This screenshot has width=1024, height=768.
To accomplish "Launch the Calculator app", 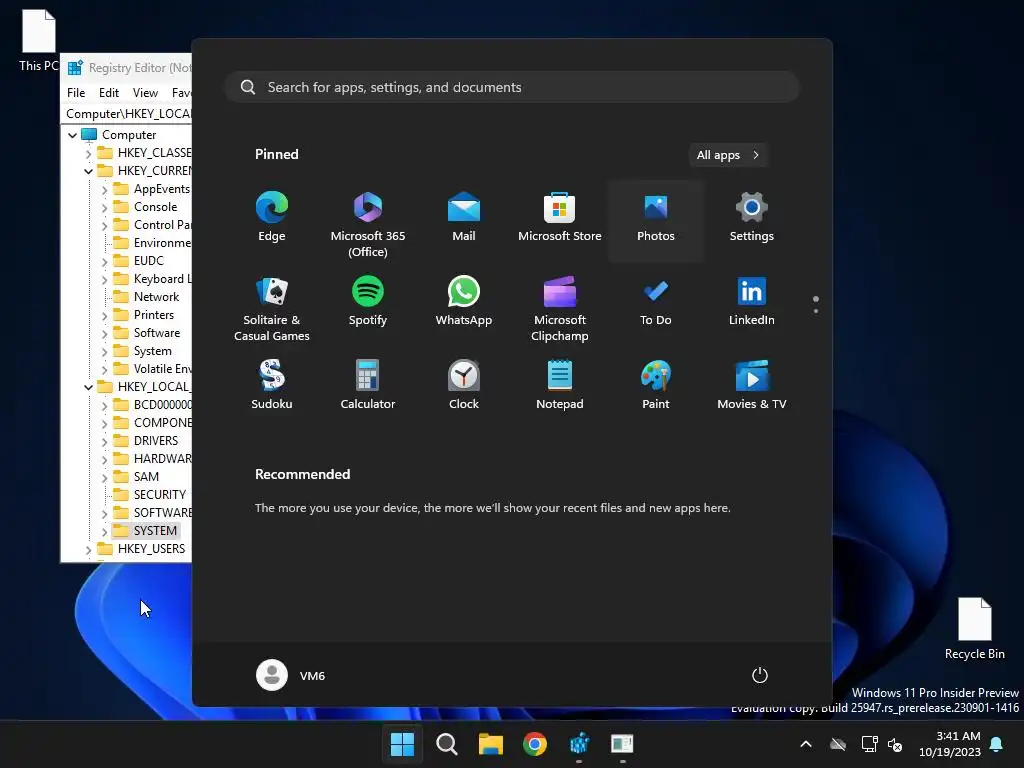I will pos(368,385).
